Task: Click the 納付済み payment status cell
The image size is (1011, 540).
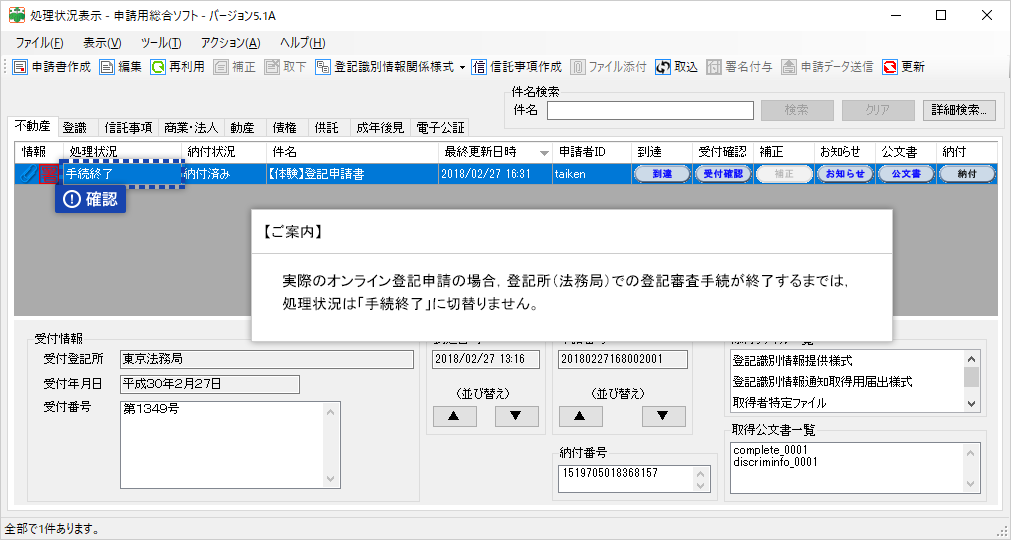Action: pos(224,174)
